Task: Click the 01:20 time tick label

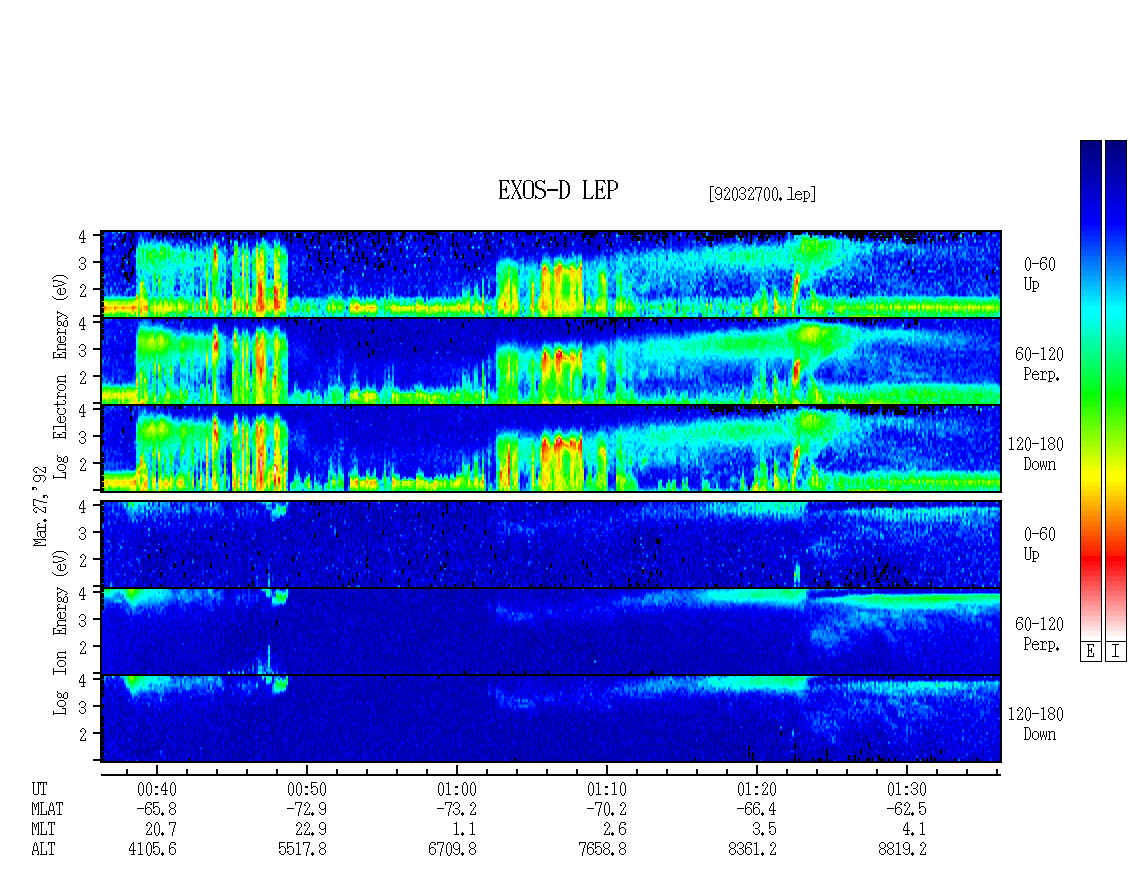Action: pyautogui.click(x=756, y=789)
